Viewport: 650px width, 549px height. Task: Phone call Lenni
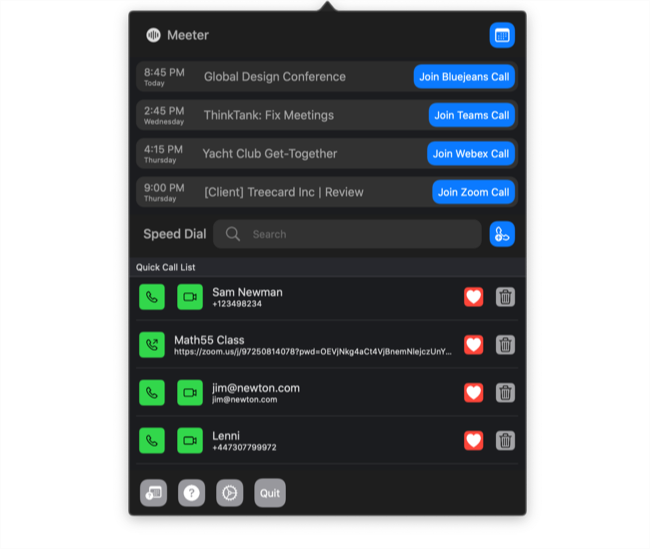click(152, 440)
